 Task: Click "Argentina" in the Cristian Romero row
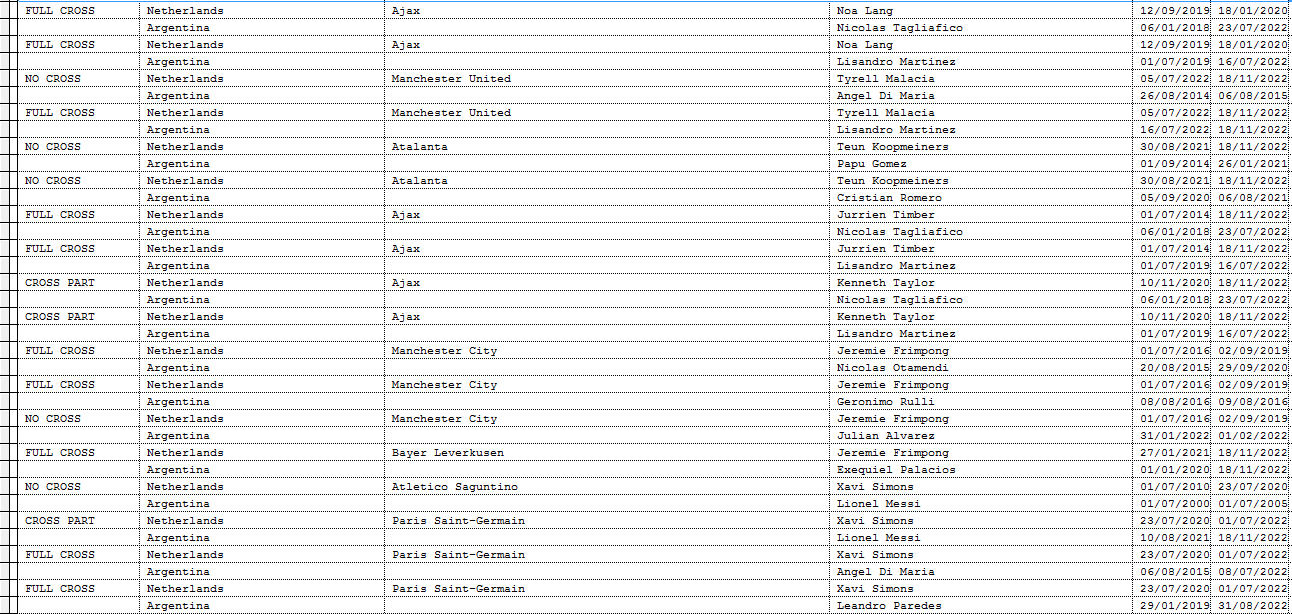(x=178, y=198)
